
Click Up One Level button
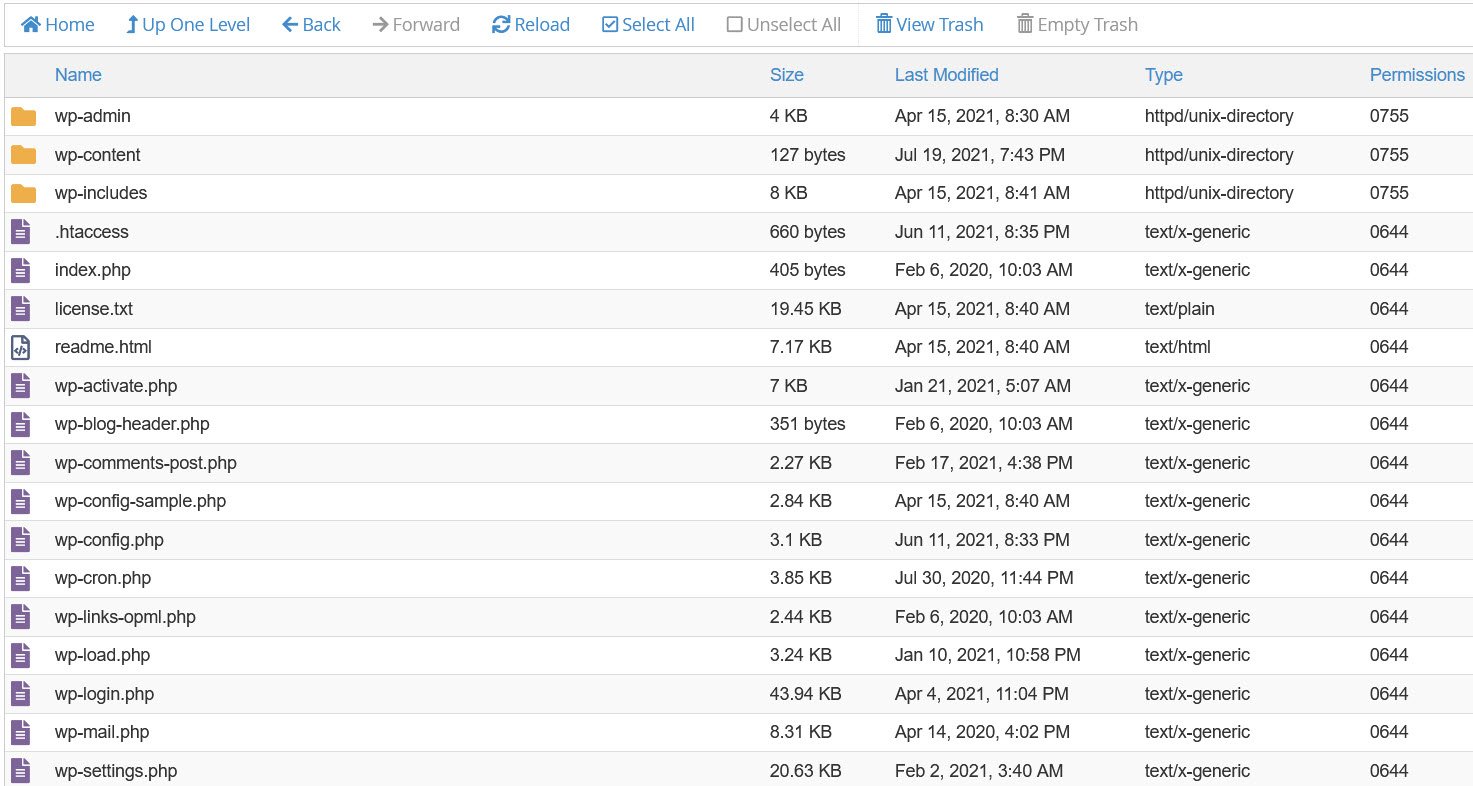click(x=188, y=25)
